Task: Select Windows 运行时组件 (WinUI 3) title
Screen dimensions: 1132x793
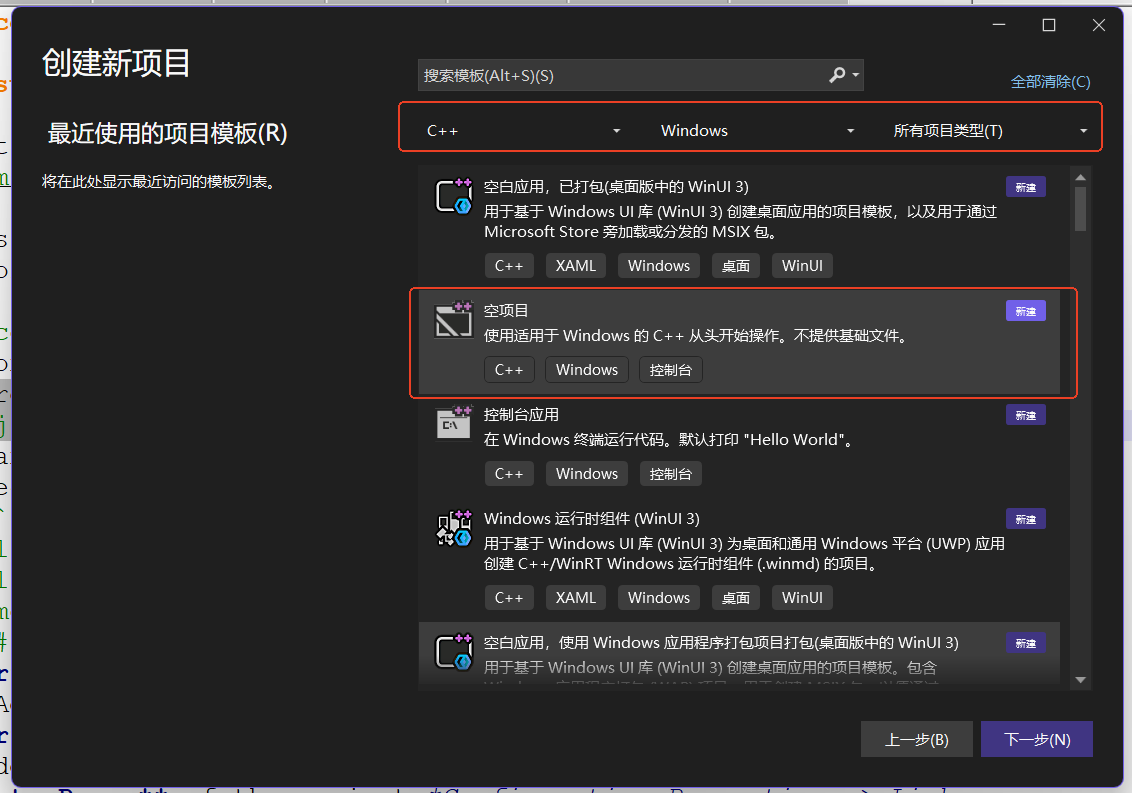Action: click(591, 519)
